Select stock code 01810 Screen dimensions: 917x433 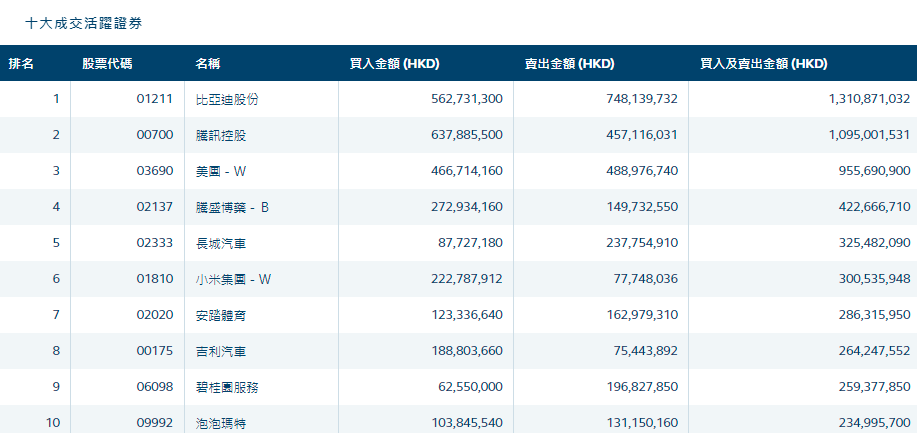coord(155,279)
